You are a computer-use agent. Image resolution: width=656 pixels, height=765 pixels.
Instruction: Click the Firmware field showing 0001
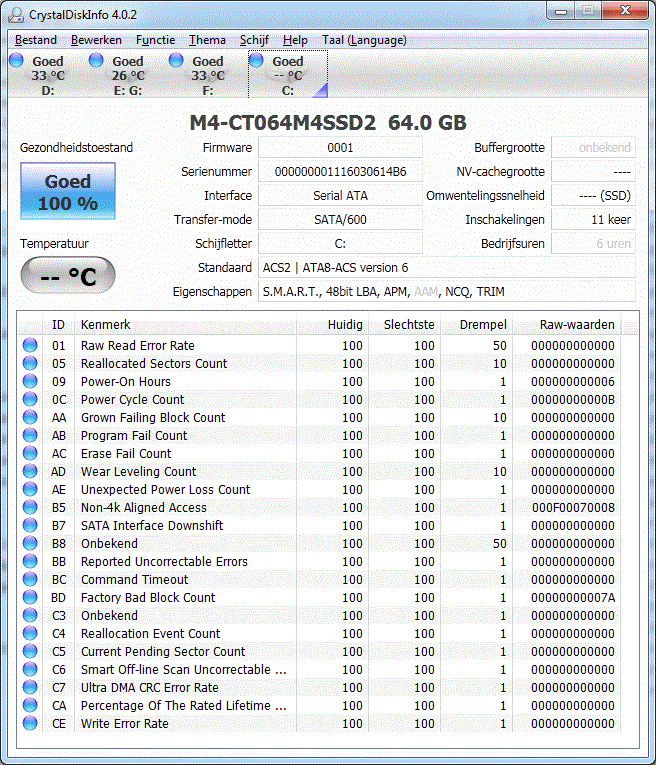click(340, 147)
